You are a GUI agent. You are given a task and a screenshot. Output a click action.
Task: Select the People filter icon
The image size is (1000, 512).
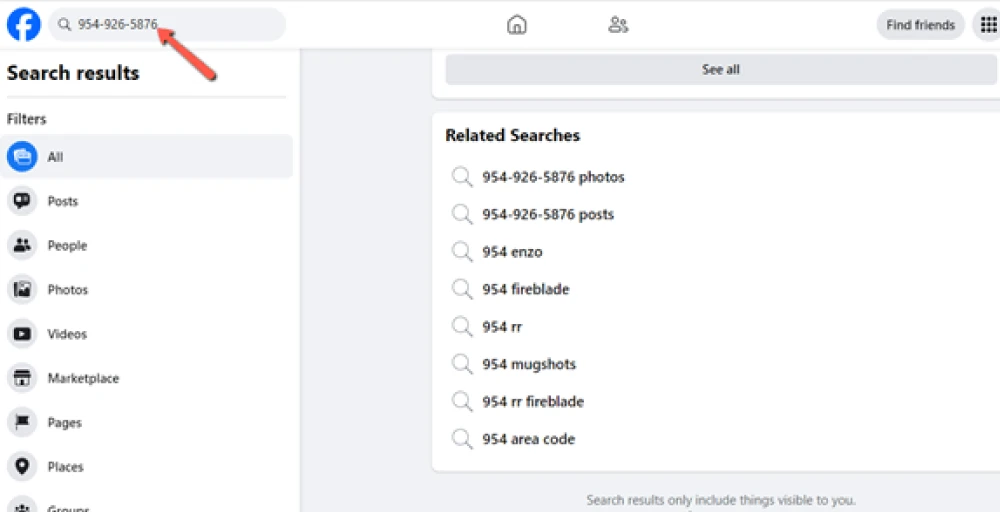click(22, 245)
